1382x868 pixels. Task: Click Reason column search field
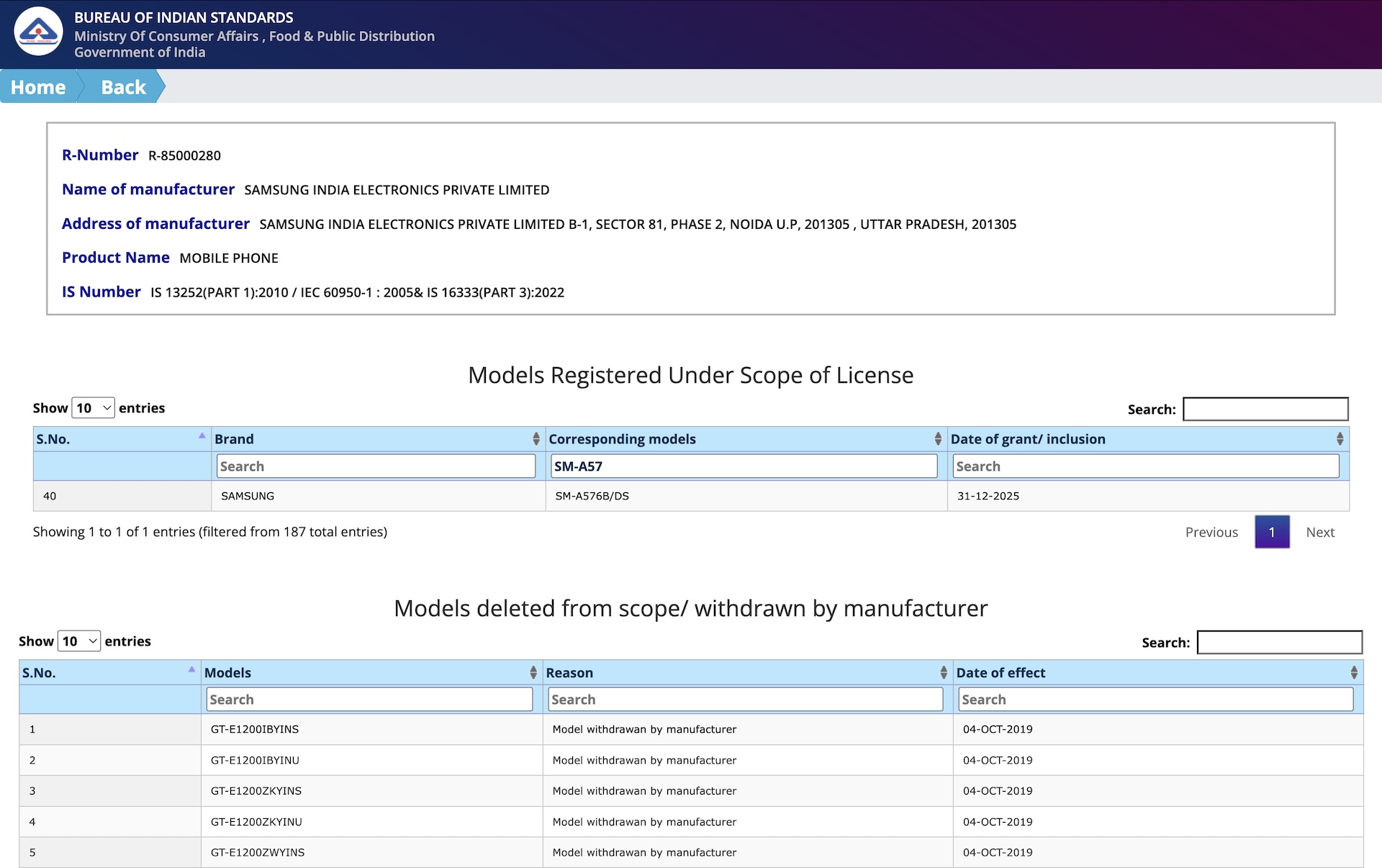click(x=745, y=700)
